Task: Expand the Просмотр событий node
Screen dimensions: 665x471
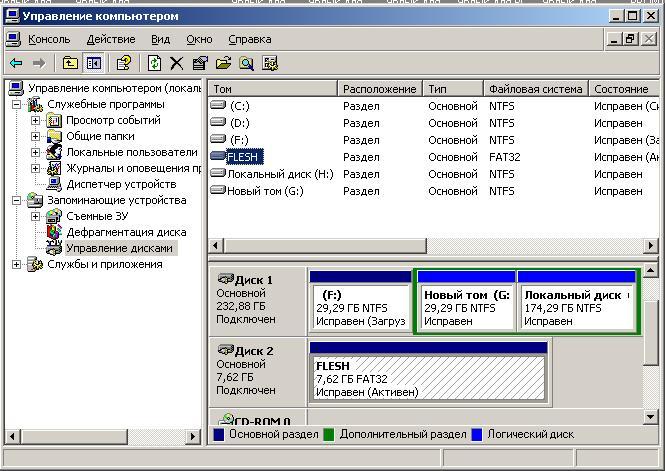Action: click(36, 120)
